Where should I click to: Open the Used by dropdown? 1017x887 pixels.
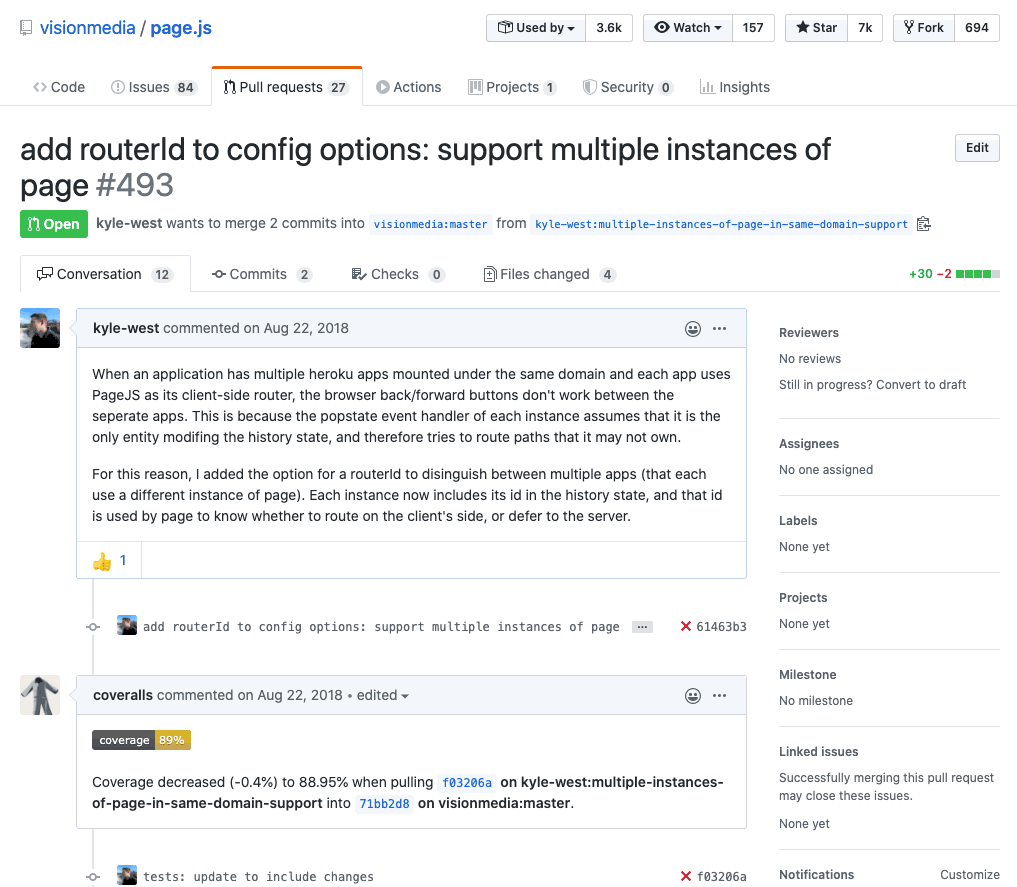pos(536,28)
